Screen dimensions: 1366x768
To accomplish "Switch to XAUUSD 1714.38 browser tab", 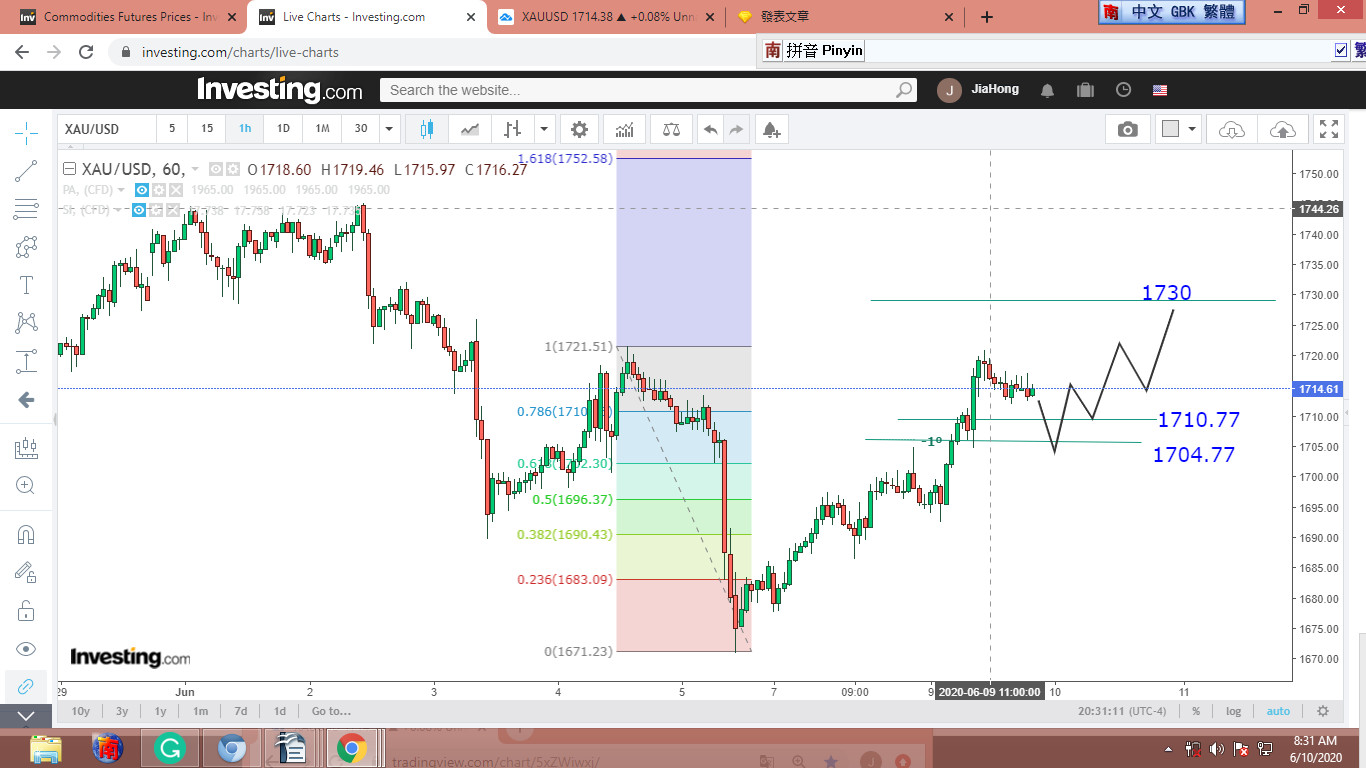I will coord(607,17).
